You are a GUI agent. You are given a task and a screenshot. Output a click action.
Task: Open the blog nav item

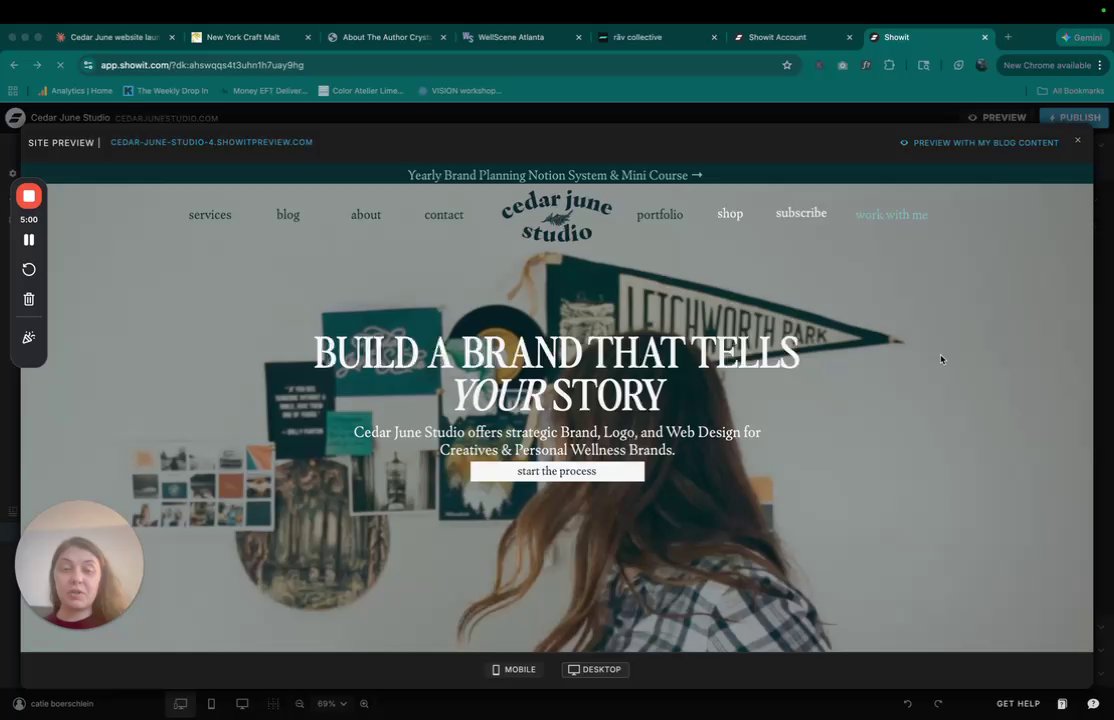(x=288, y=215)
